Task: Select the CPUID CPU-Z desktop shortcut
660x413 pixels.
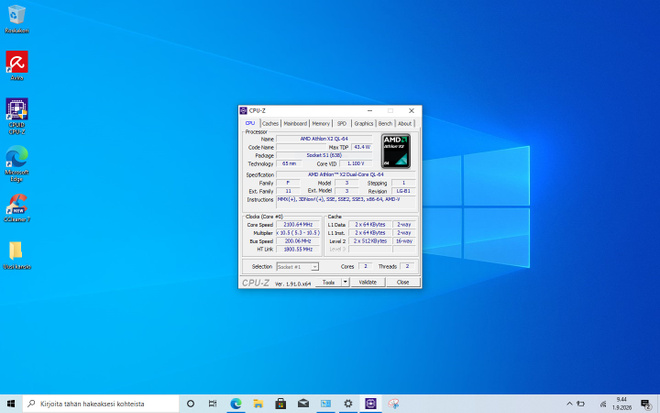Action: point(17,116)
